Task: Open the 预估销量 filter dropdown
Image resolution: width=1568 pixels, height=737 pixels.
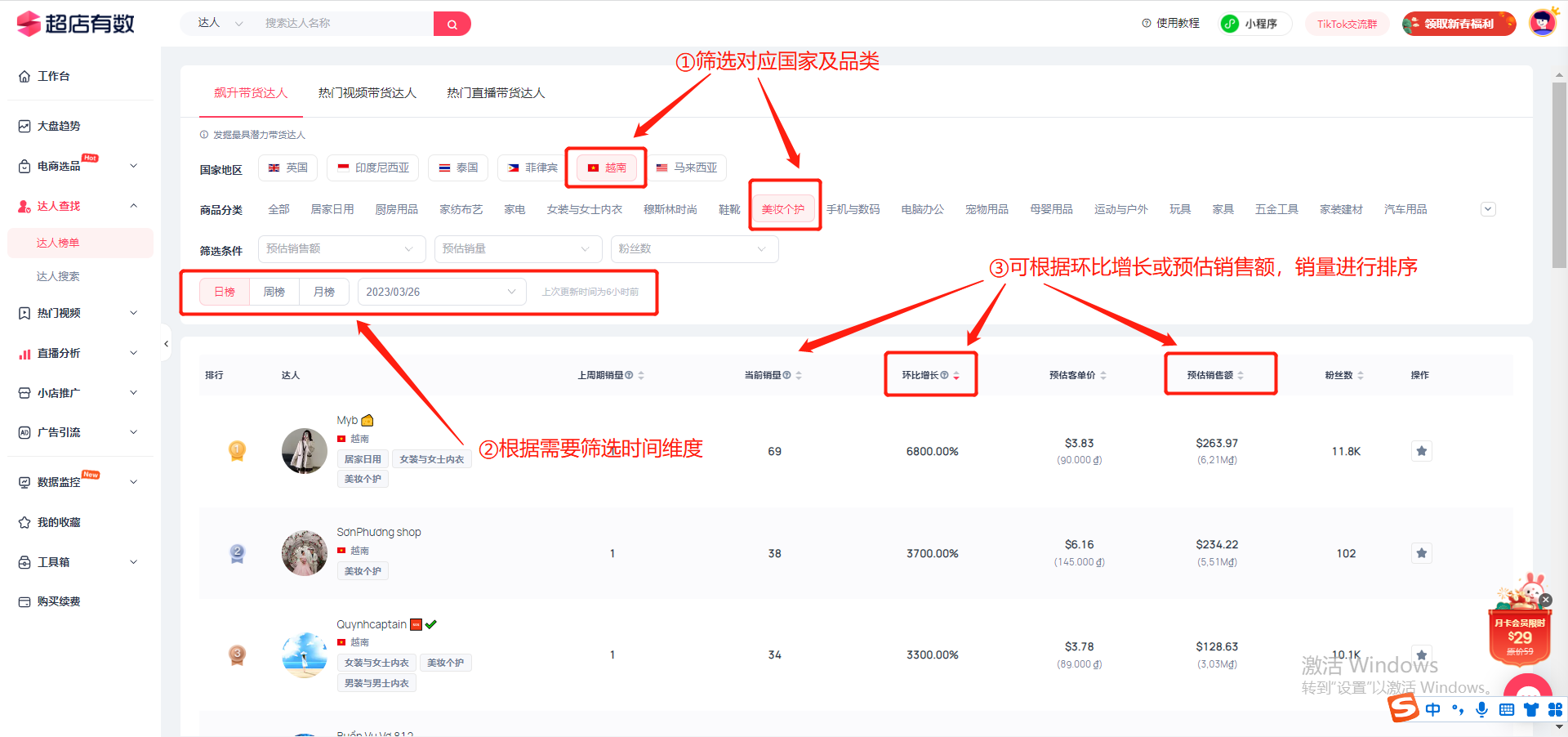Action: click(x=518, y=248)
